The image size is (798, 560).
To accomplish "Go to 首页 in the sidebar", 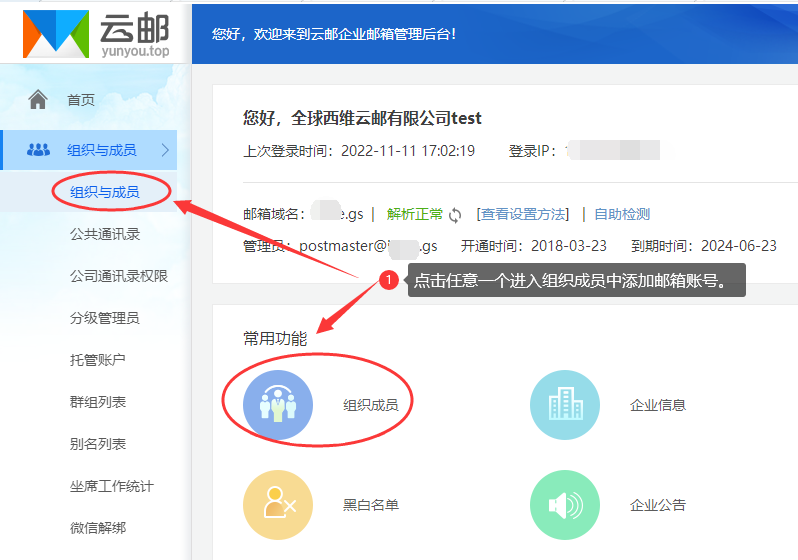I will tap(81, 100).
